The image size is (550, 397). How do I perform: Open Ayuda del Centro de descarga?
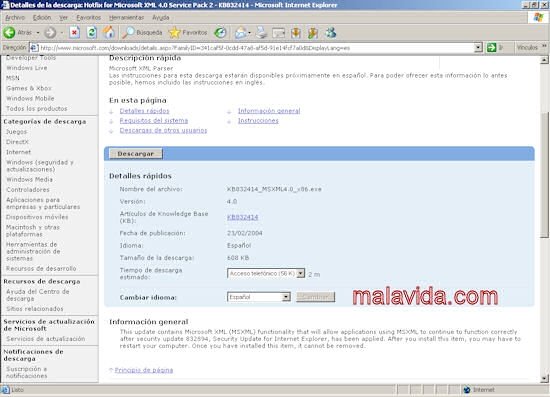click(x=38, y=295)
